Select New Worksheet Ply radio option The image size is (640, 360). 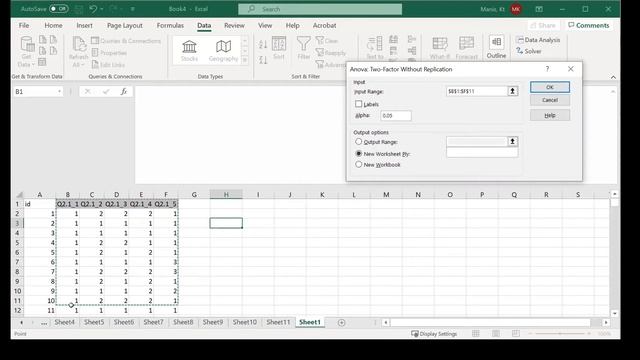(358, 153)
